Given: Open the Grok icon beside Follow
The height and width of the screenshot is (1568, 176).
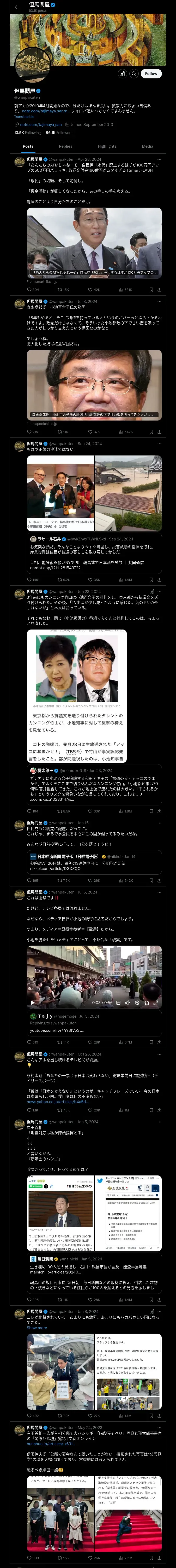Looking at the screenshot, I should pos(122,73).
